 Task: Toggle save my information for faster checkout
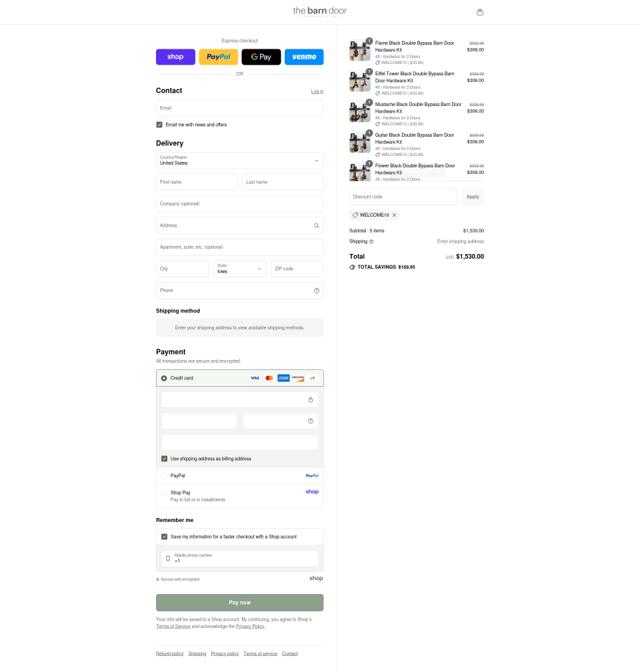(x=164, y=537)
